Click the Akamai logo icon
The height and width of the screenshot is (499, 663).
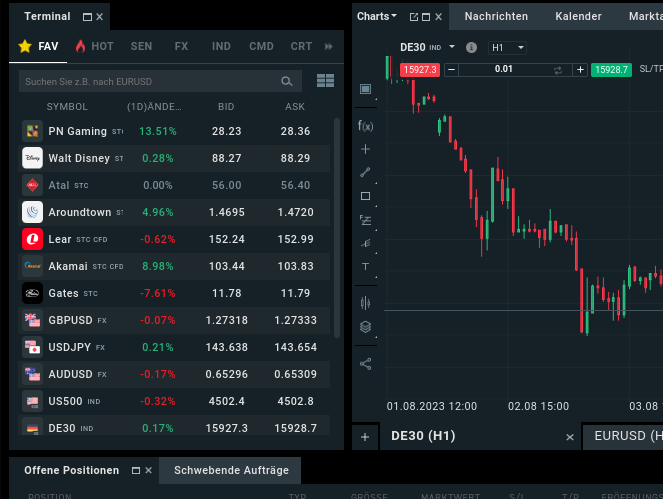pos(33,266)
